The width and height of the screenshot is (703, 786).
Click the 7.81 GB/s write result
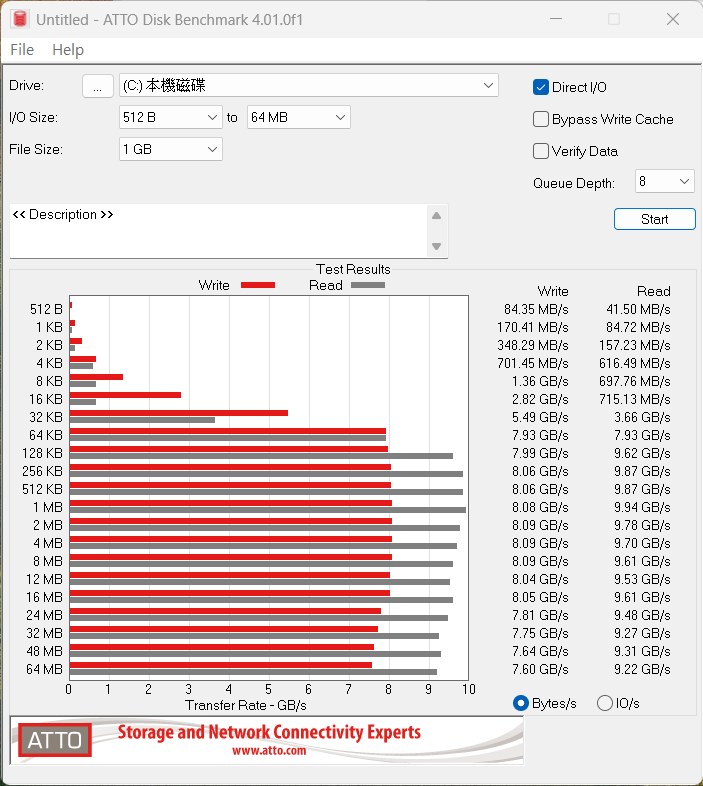[540, 615]
